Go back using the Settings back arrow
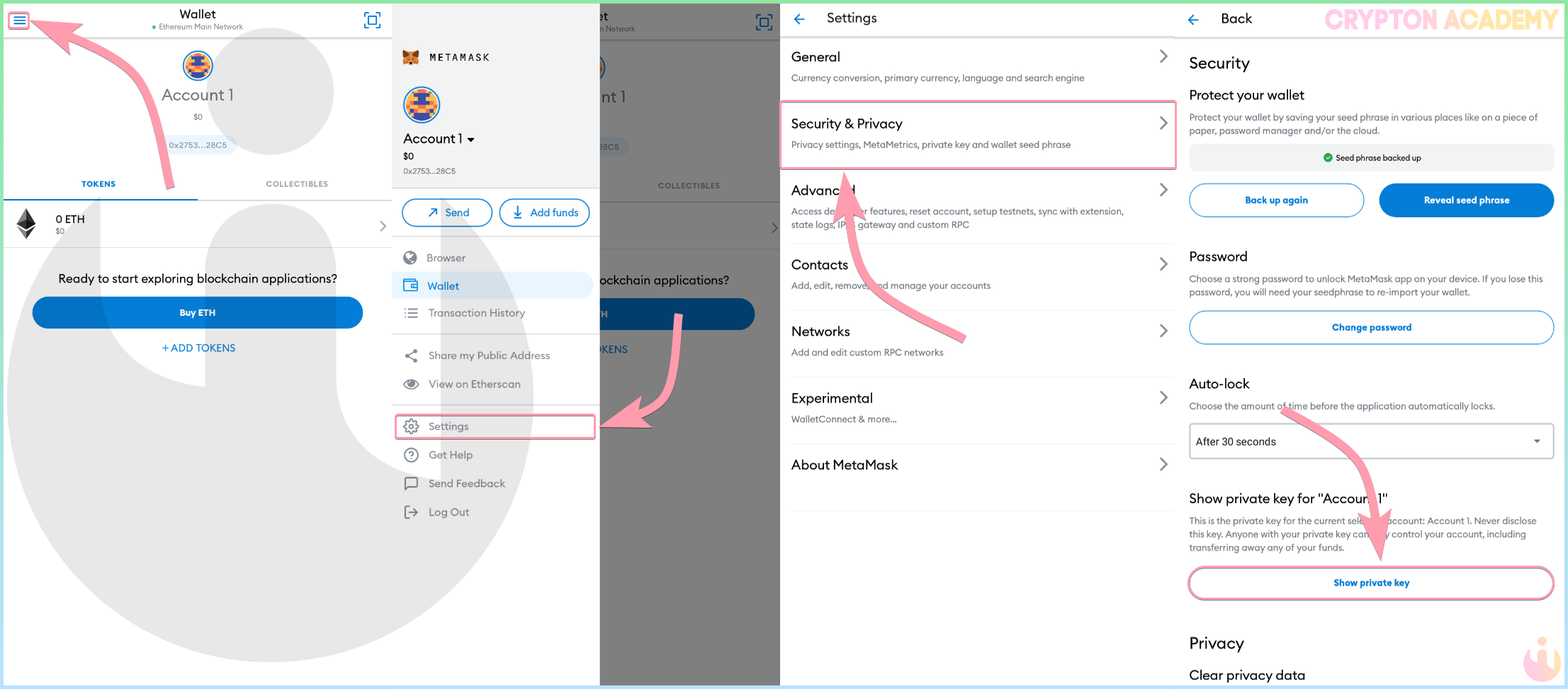 [799, 19]
